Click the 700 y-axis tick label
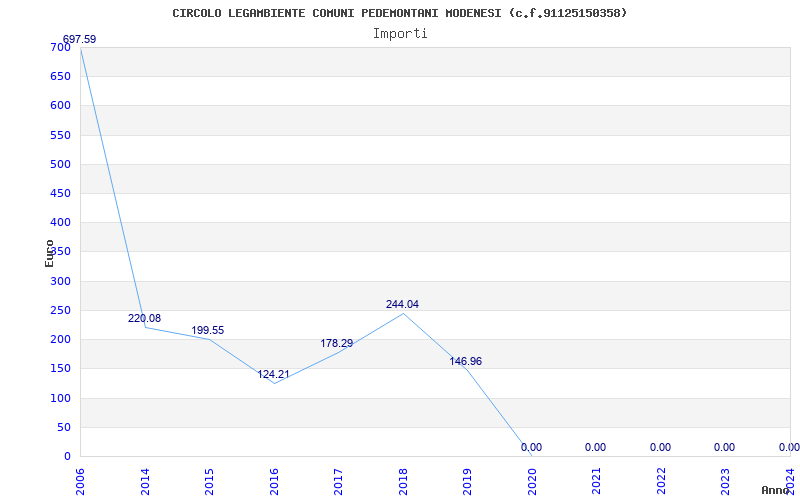The width and height of the screenshot is (800, 500). coord(60,47)
